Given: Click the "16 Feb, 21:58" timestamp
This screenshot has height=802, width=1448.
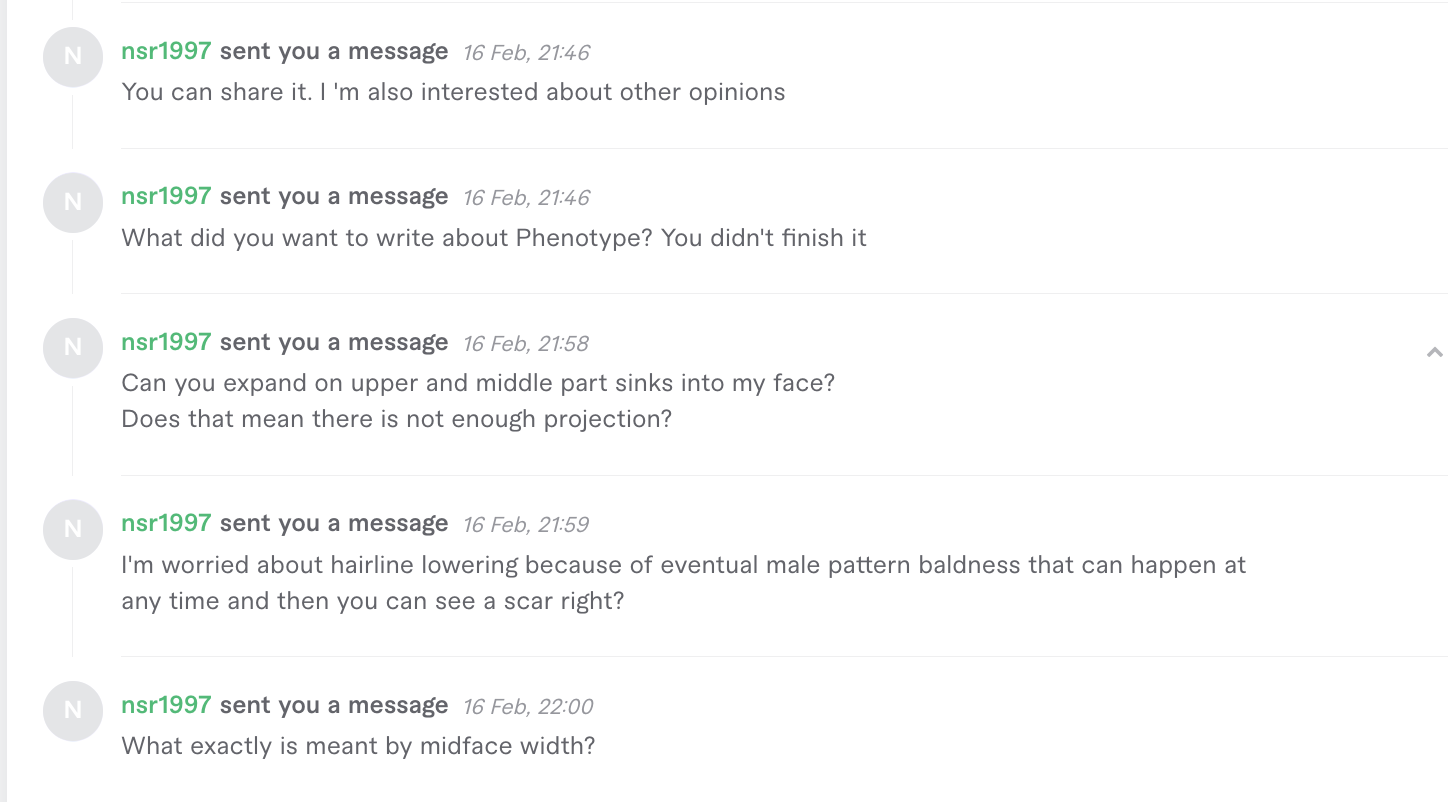Looking at the screenshot, I should pos(526,344).
